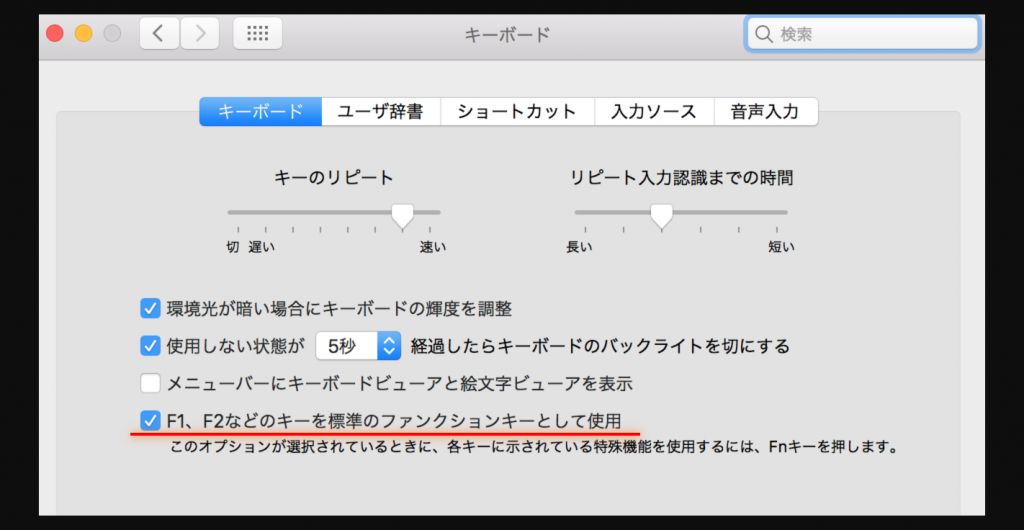Show all preferences grid icon
Image resolution: width=1024 pixels, height=530 pixels.
click(x=257, y=34)
